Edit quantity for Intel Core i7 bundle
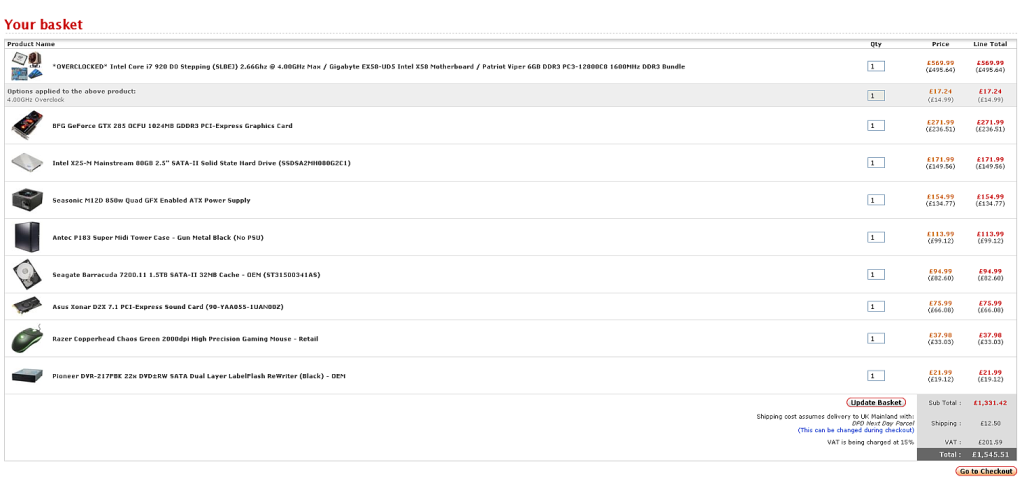The width and height of the screenshot is (1022, 481). (x=875, y=66)
